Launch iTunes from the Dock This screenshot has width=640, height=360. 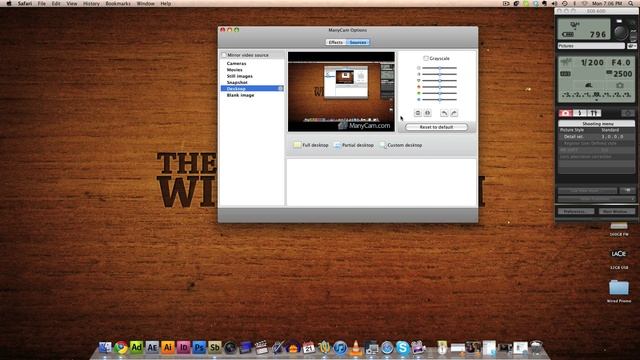tap(340, 347)
